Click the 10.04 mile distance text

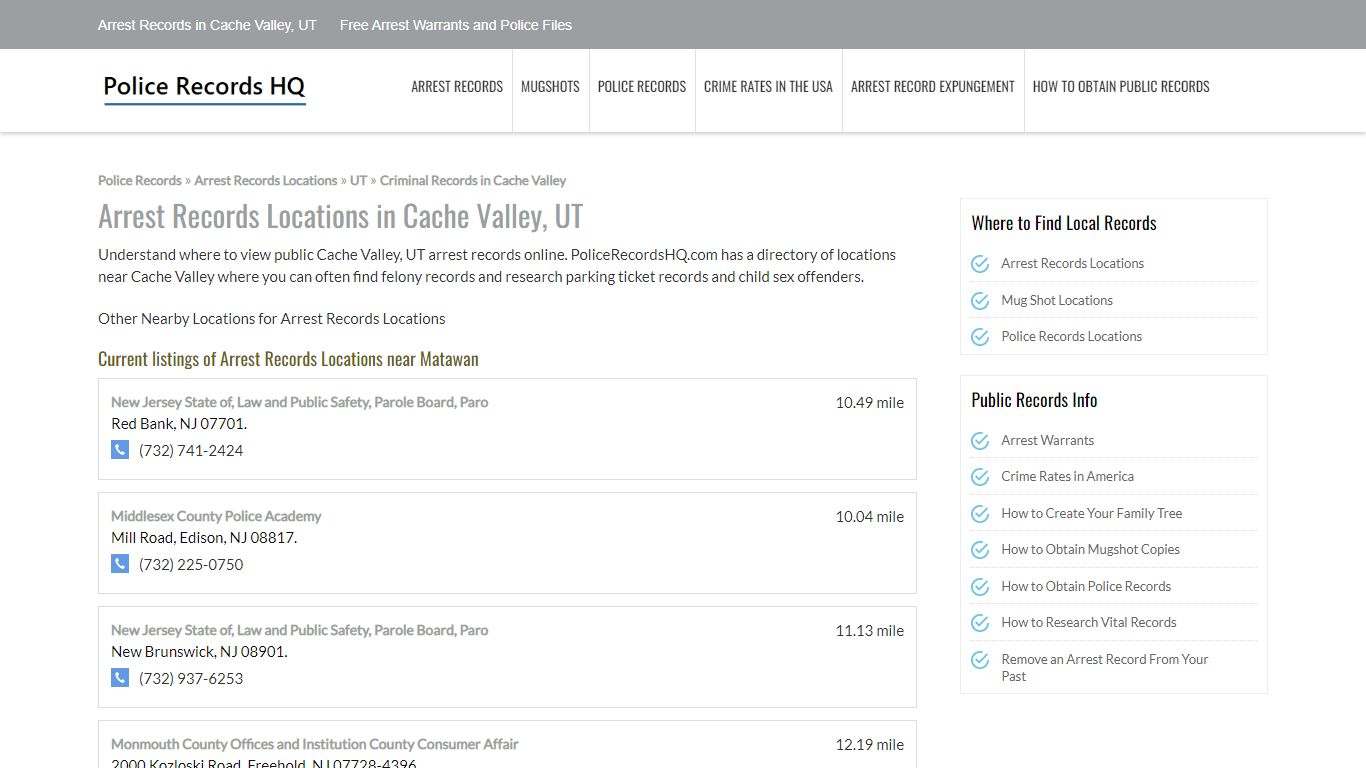click(870, 517)
